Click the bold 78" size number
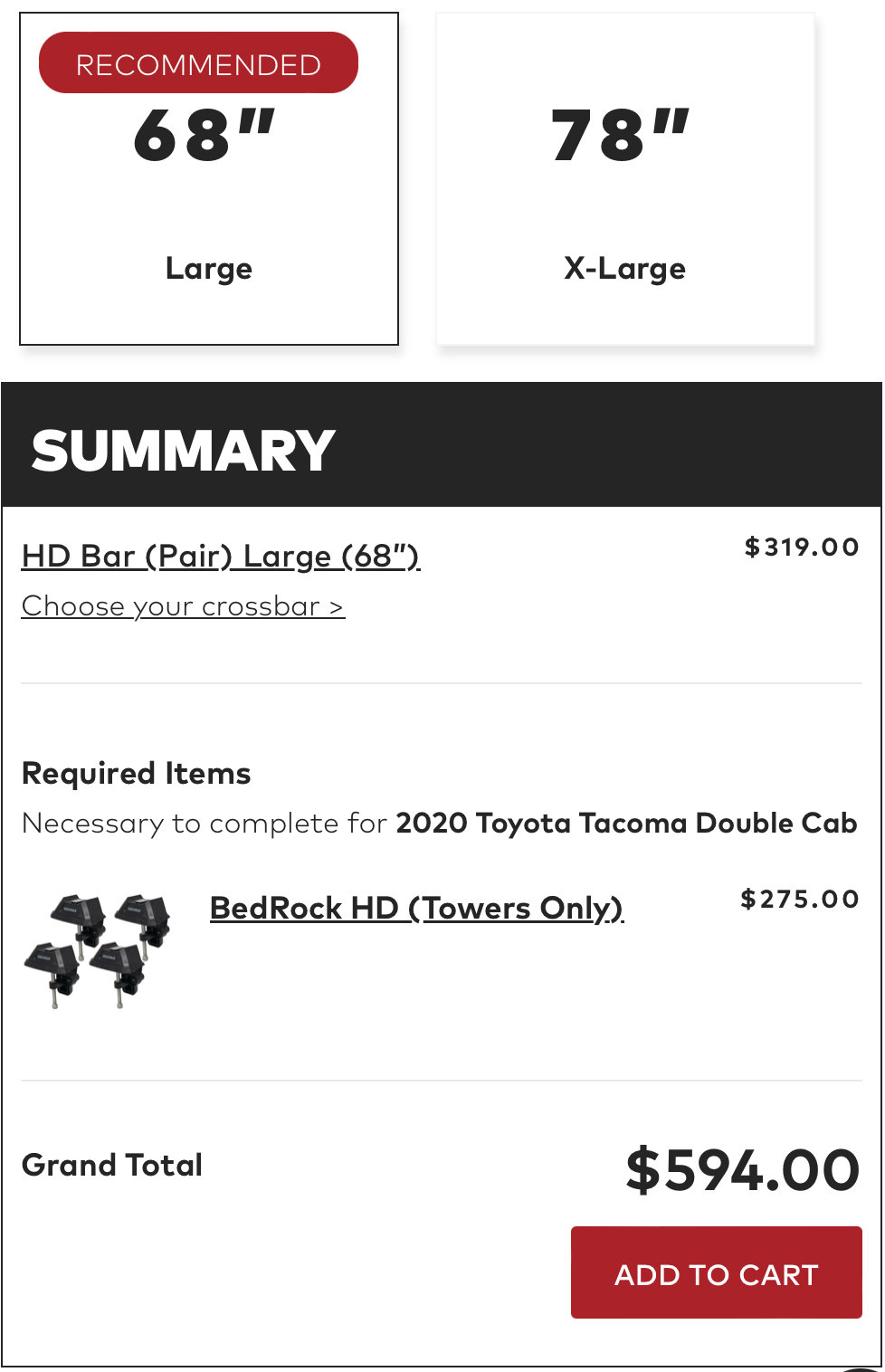 point(621,136)
